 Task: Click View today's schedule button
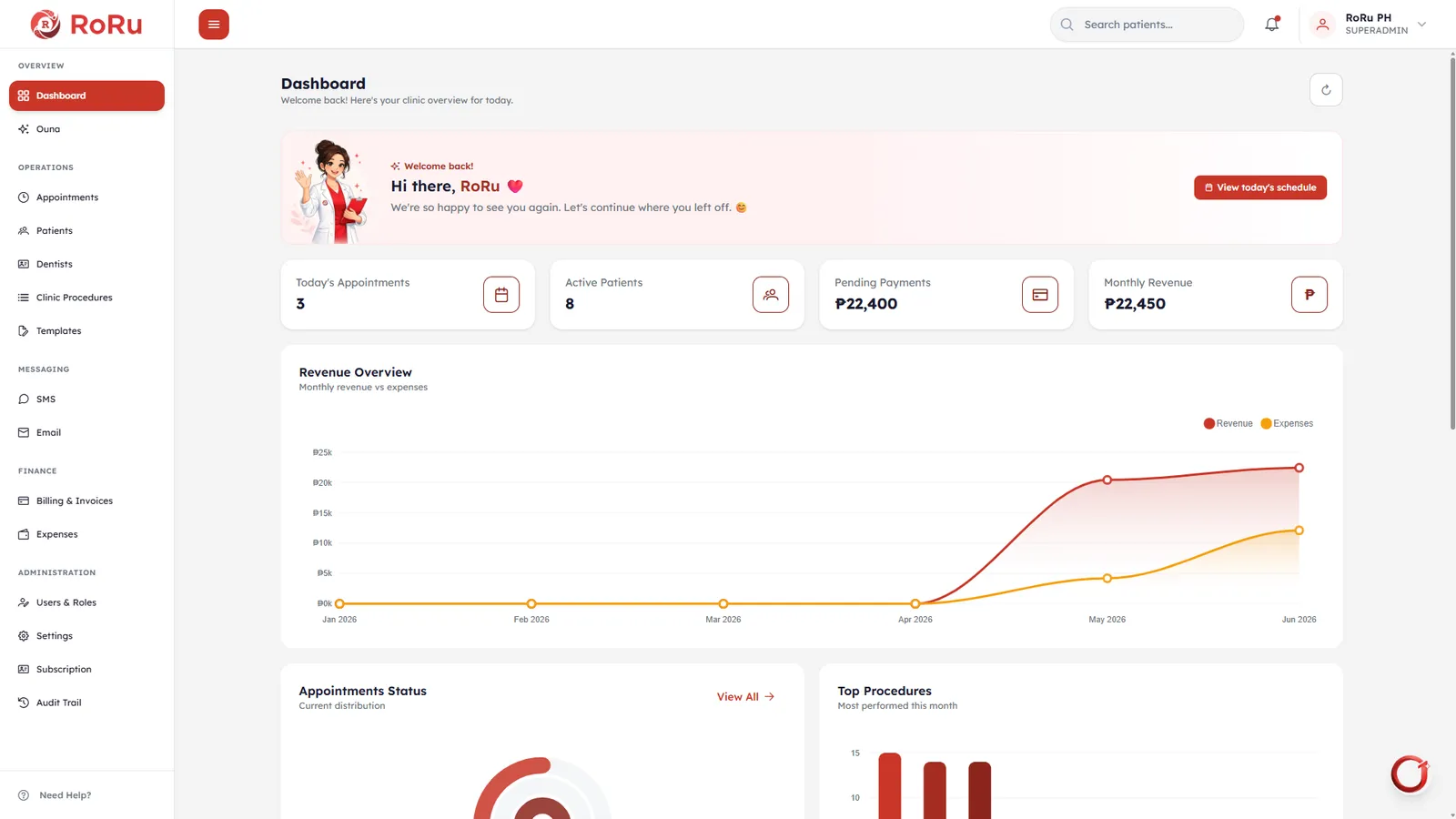click(x=1260, y=187)
